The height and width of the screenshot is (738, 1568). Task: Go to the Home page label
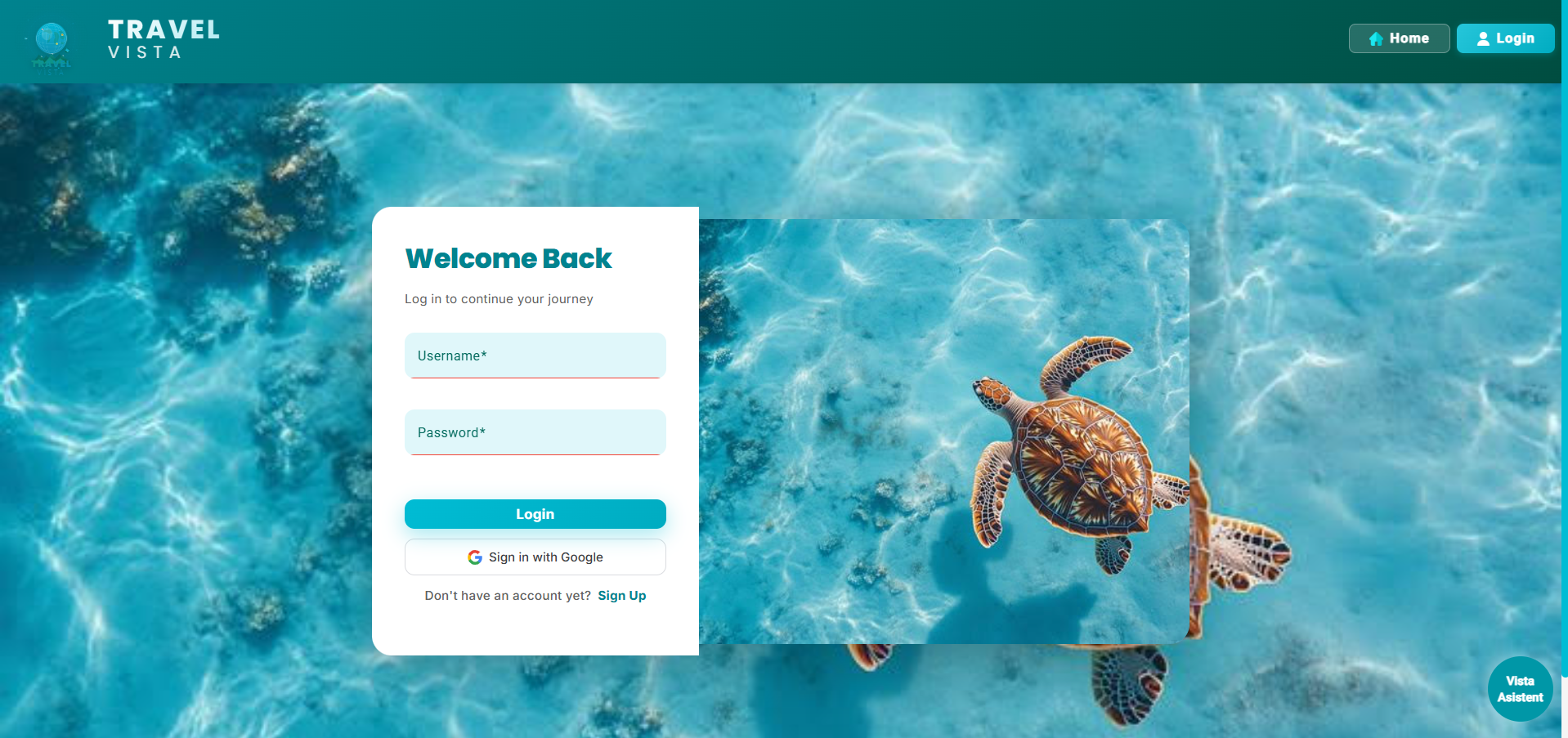(x=1409, y=38)
